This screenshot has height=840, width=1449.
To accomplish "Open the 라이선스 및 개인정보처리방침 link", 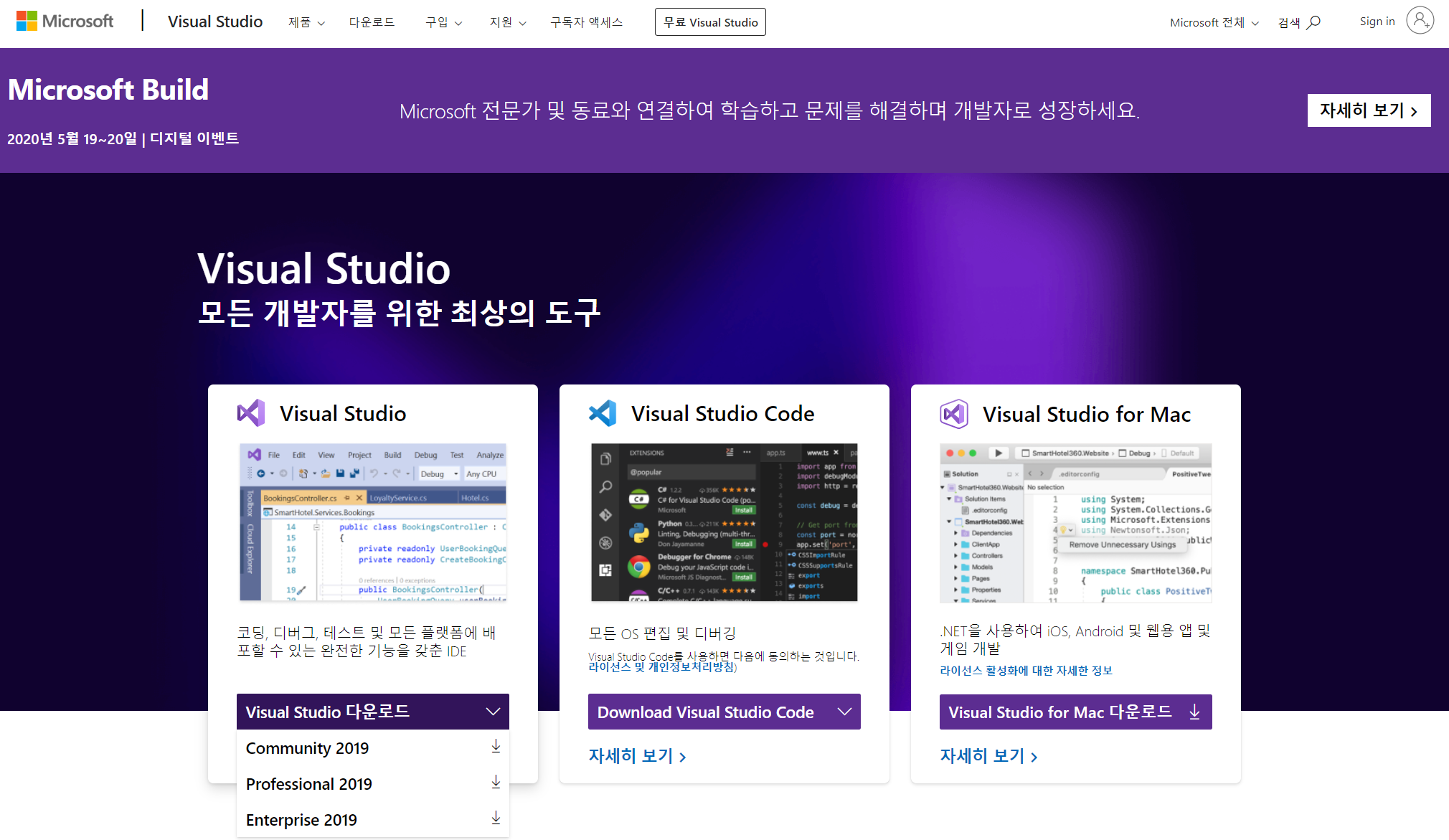I will click(661, 667).
